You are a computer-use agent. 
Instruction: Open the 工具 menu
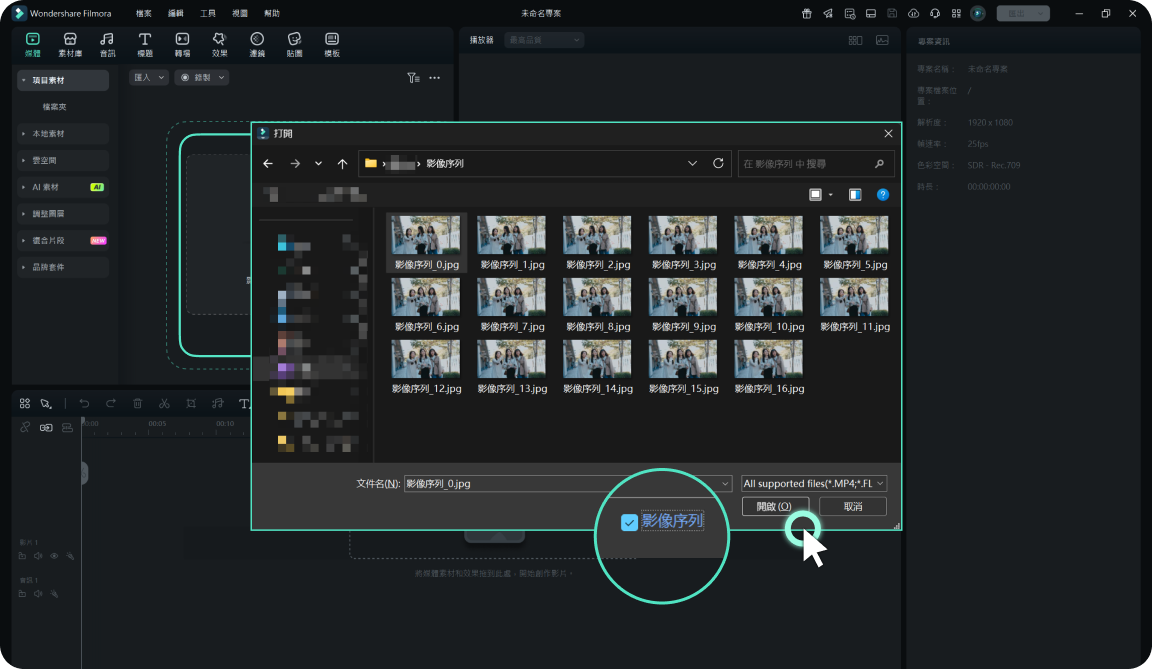(x=208, y=13)
